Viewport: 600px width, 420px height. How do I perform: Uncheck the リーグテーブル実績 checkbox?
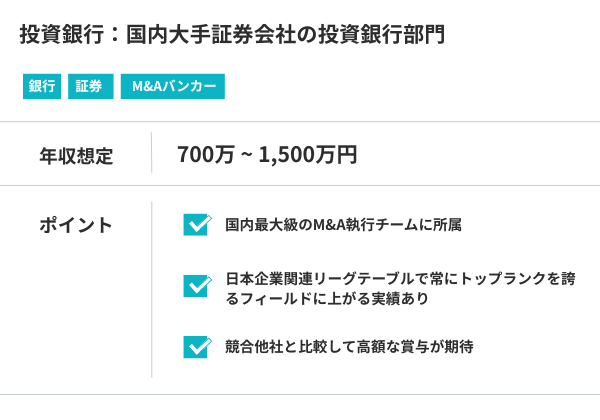pyautogui.click(x=196, y=287)
